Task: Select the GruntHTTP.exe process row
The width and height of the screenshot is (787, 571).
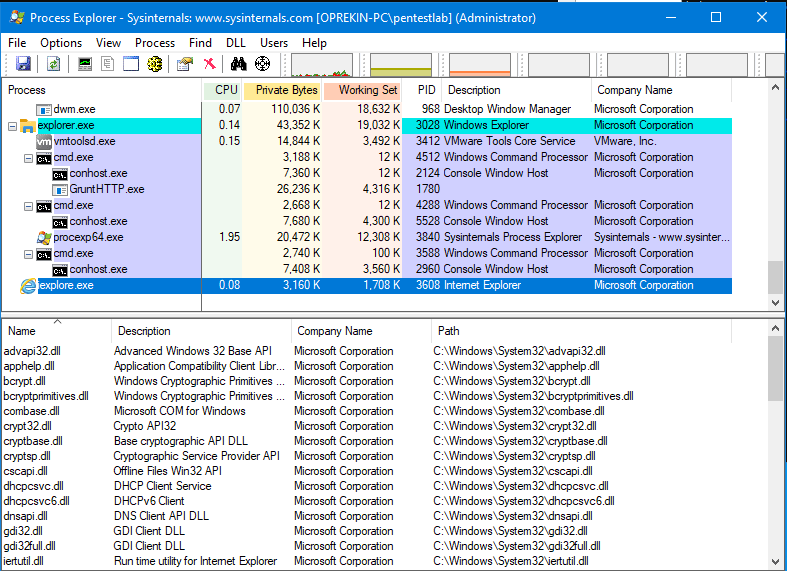Action: [106, 189]
